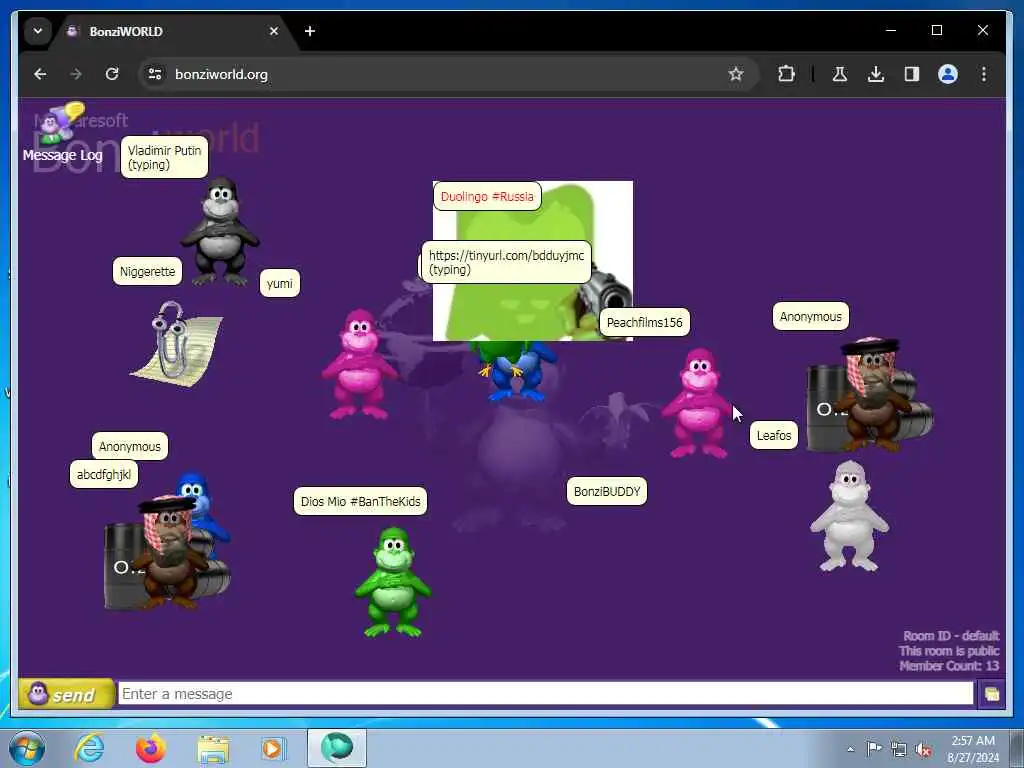
Task: Click the Anonymous tag above Leafos's barrel Bonzi
Action: pos(810,317)
